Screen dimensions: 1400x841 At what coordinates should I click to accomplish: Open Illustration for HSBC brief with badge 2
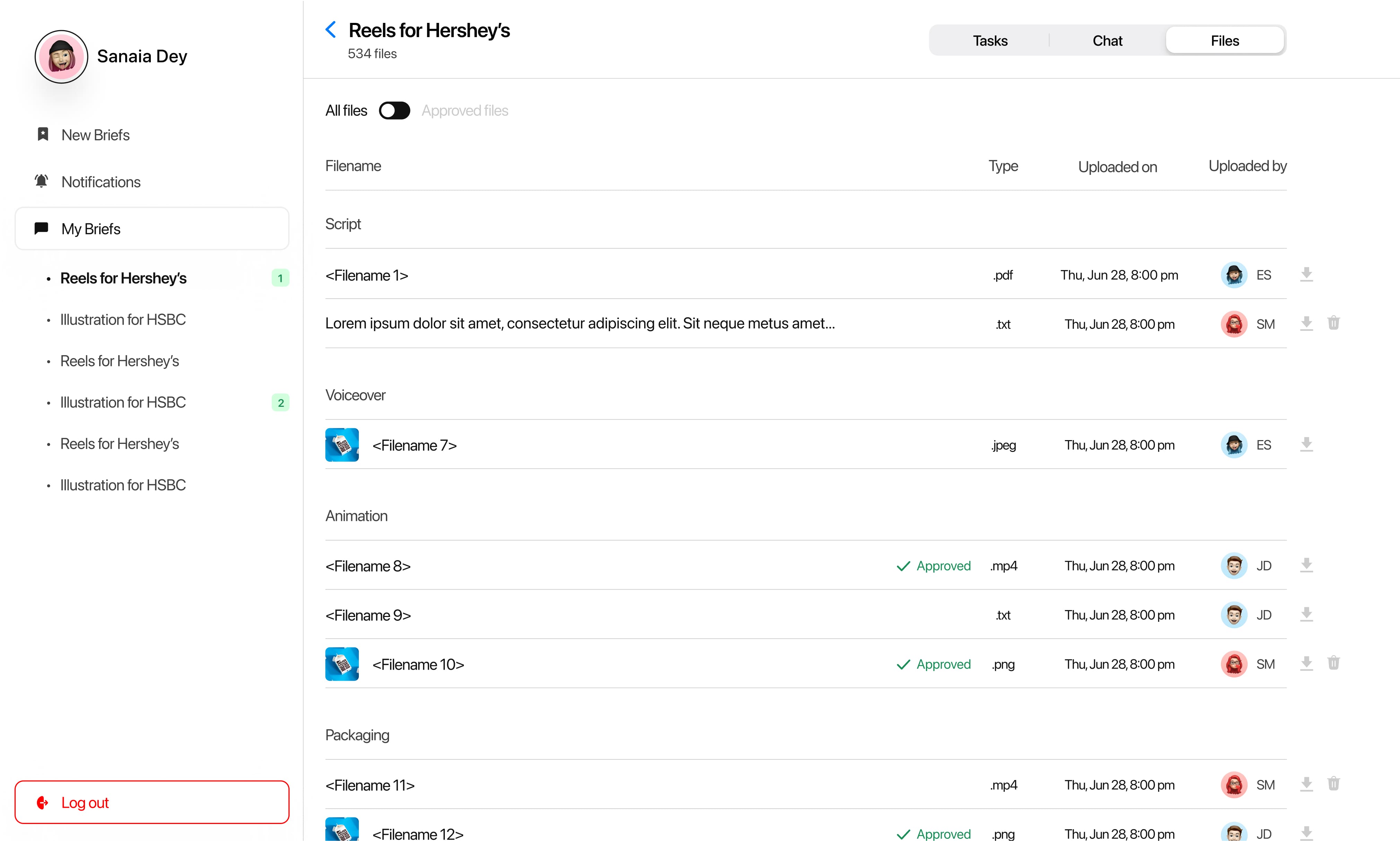pyautogui.click(x=123, y=402)
